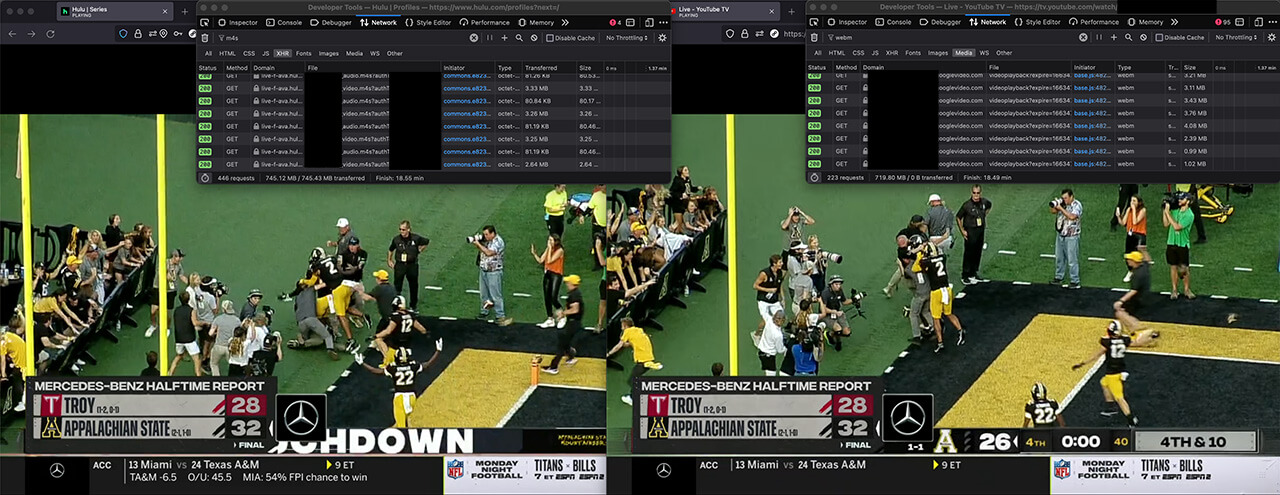The width and height of the screenshot is (1280, 495).
Task: Open first base.js:482 initiator link in YouTube DevTools
Action: coord(1092,75)
